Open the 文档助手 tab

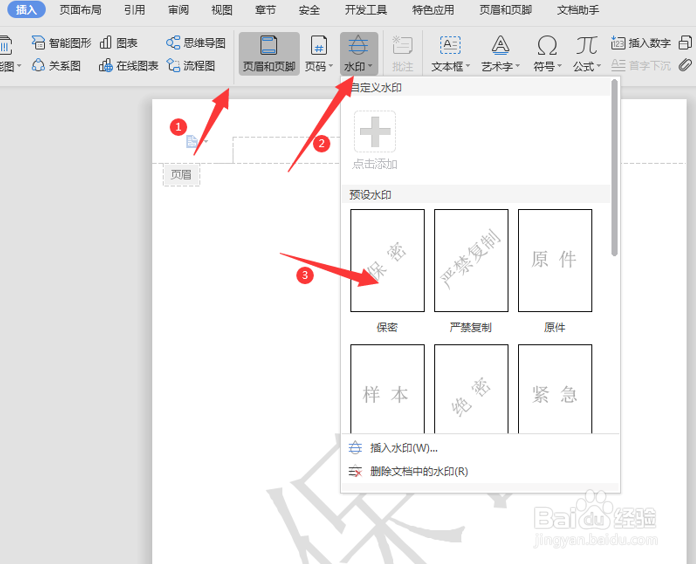pyautogui.click(x=578, y=10)
